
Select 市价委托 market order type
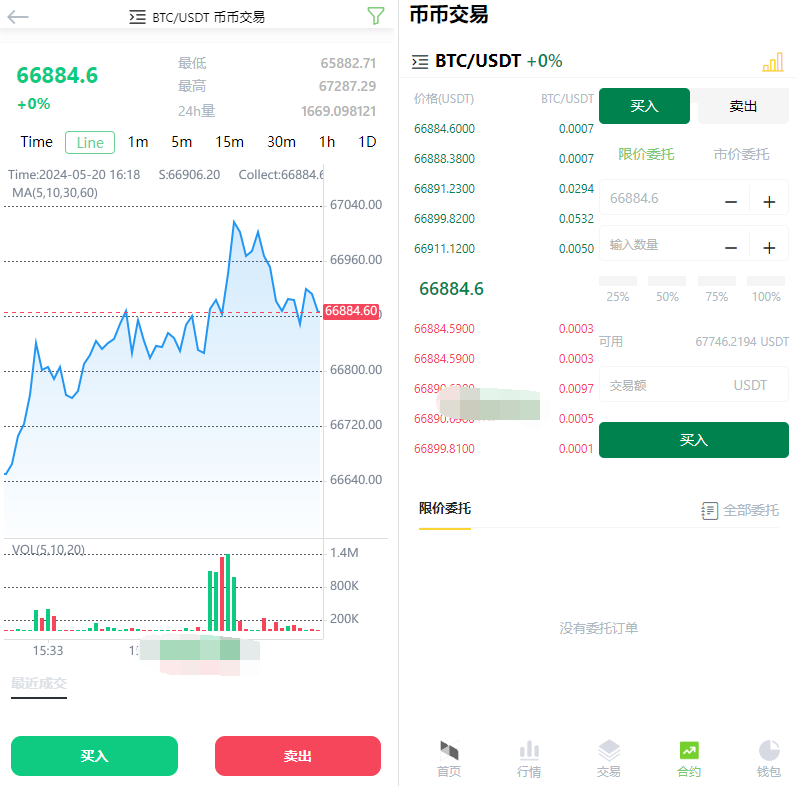741,154
